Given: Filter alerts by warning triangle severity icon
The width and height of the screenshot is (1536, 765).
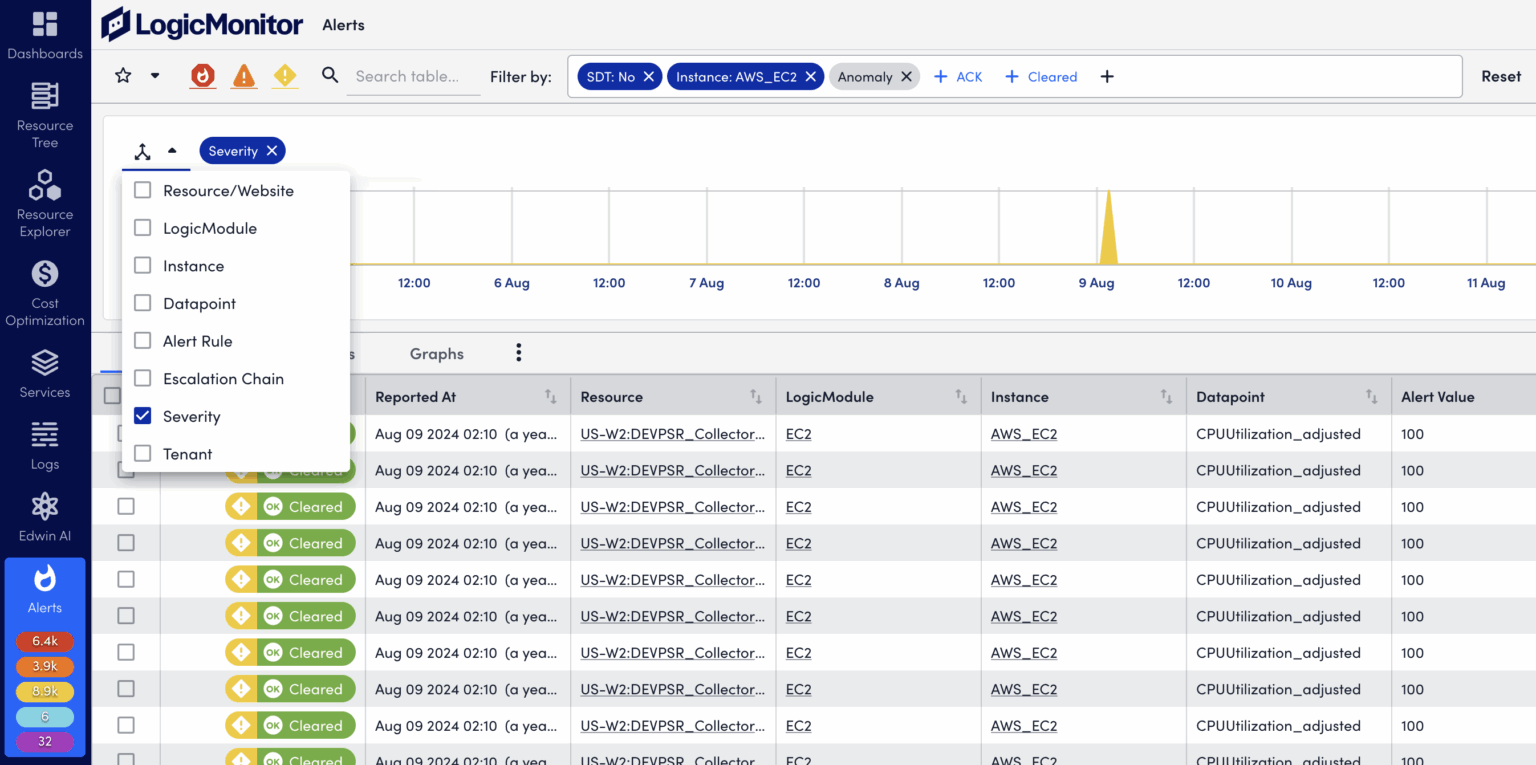Looking at the screenshot, I should (244, 75).
